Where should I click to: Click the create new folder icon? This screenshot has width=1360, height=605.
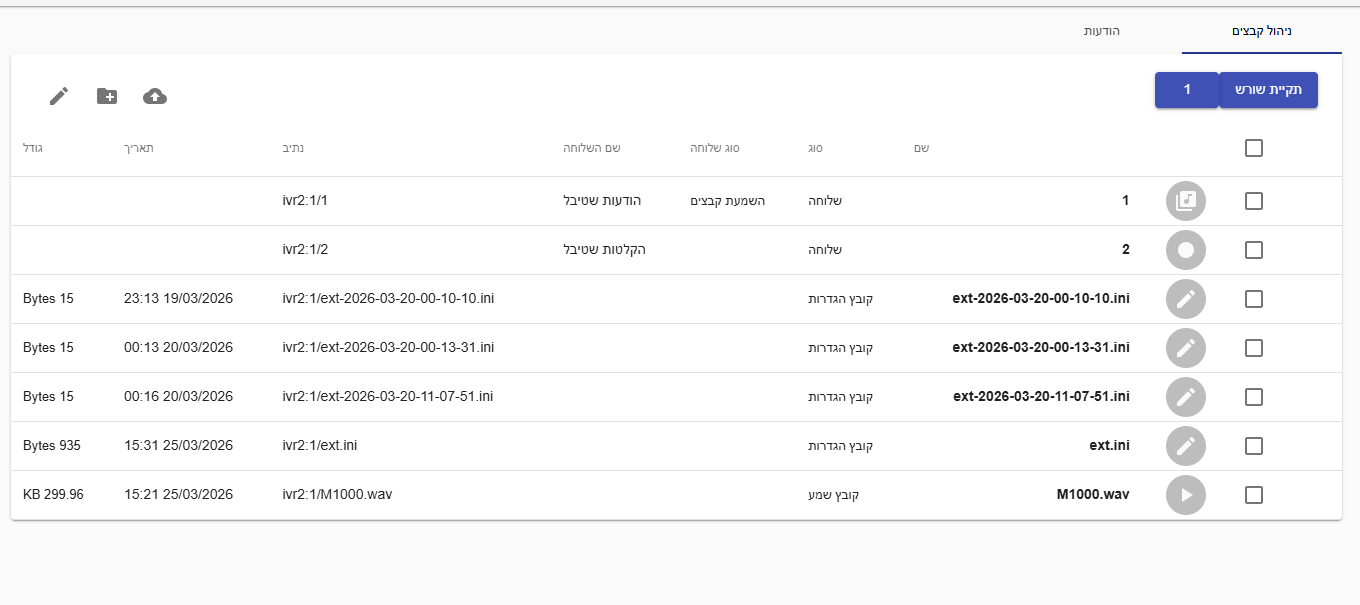(107, 96)
